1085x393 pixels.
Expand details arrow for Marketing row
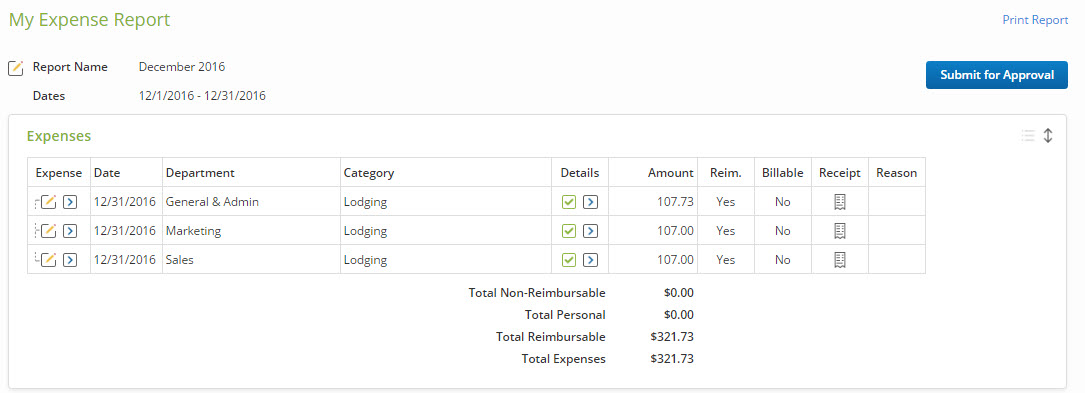(590, 231)
